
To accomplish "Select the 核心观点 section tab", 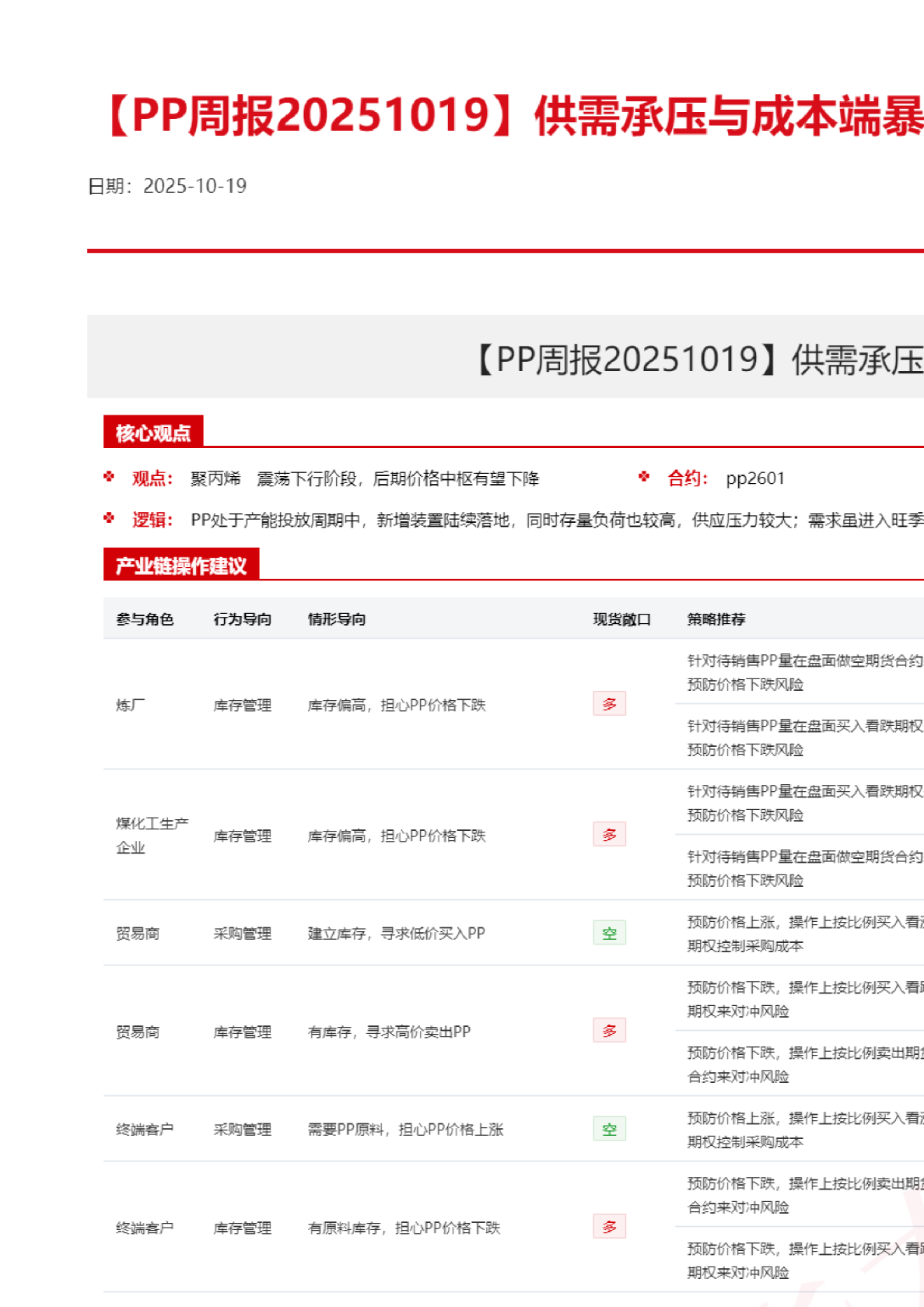I will [x=153, y=433].
